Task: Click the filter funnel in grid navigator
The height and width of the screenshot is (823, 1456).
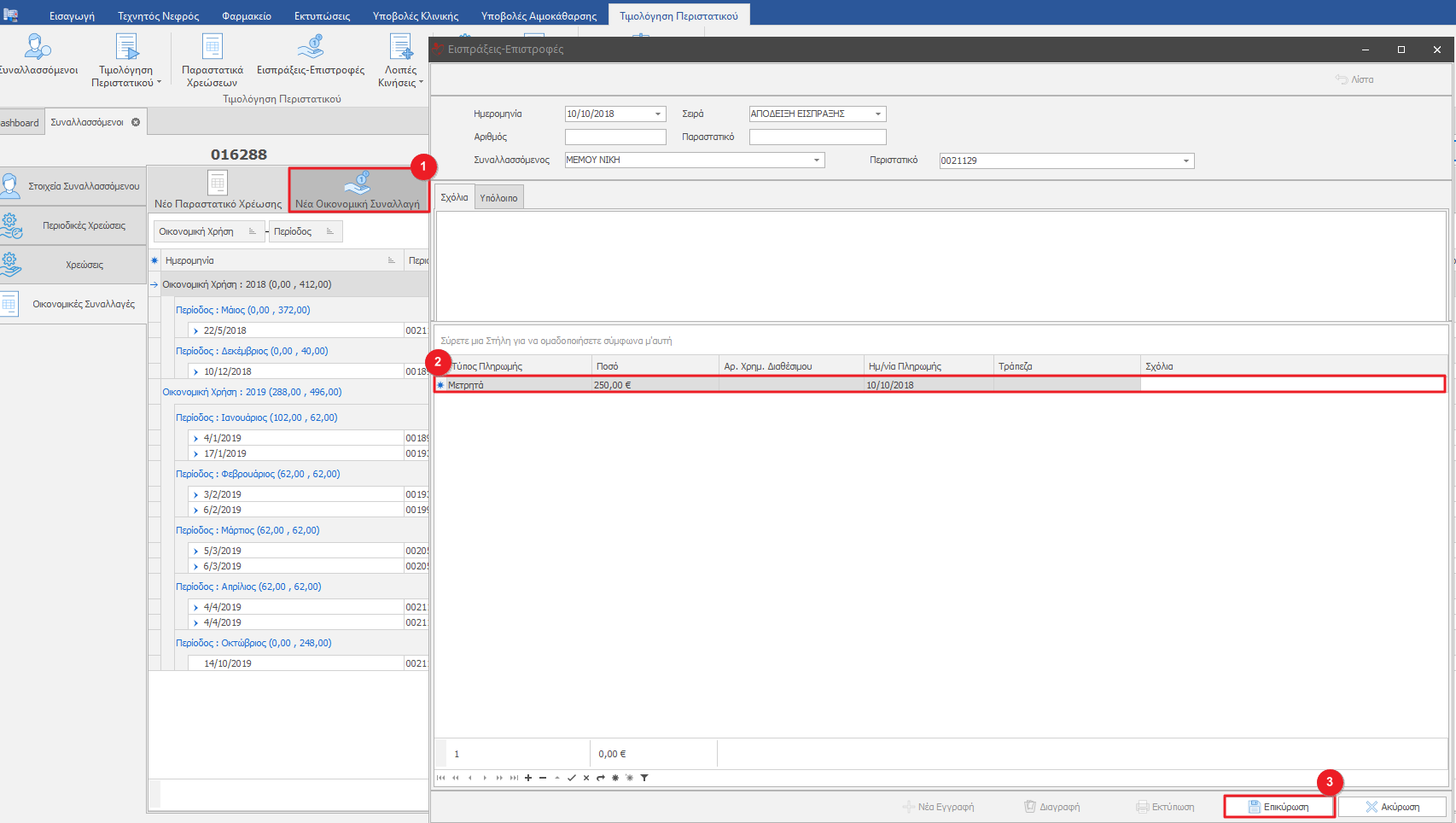Action: [x=644, y=778]
